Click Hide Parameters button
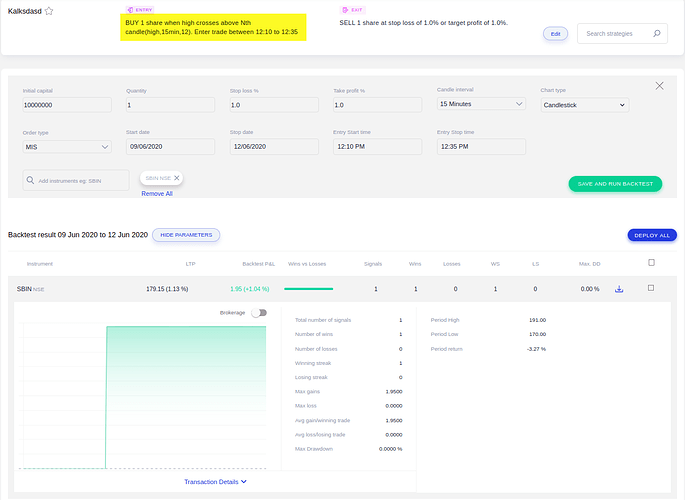 click(x=186, y=235)
